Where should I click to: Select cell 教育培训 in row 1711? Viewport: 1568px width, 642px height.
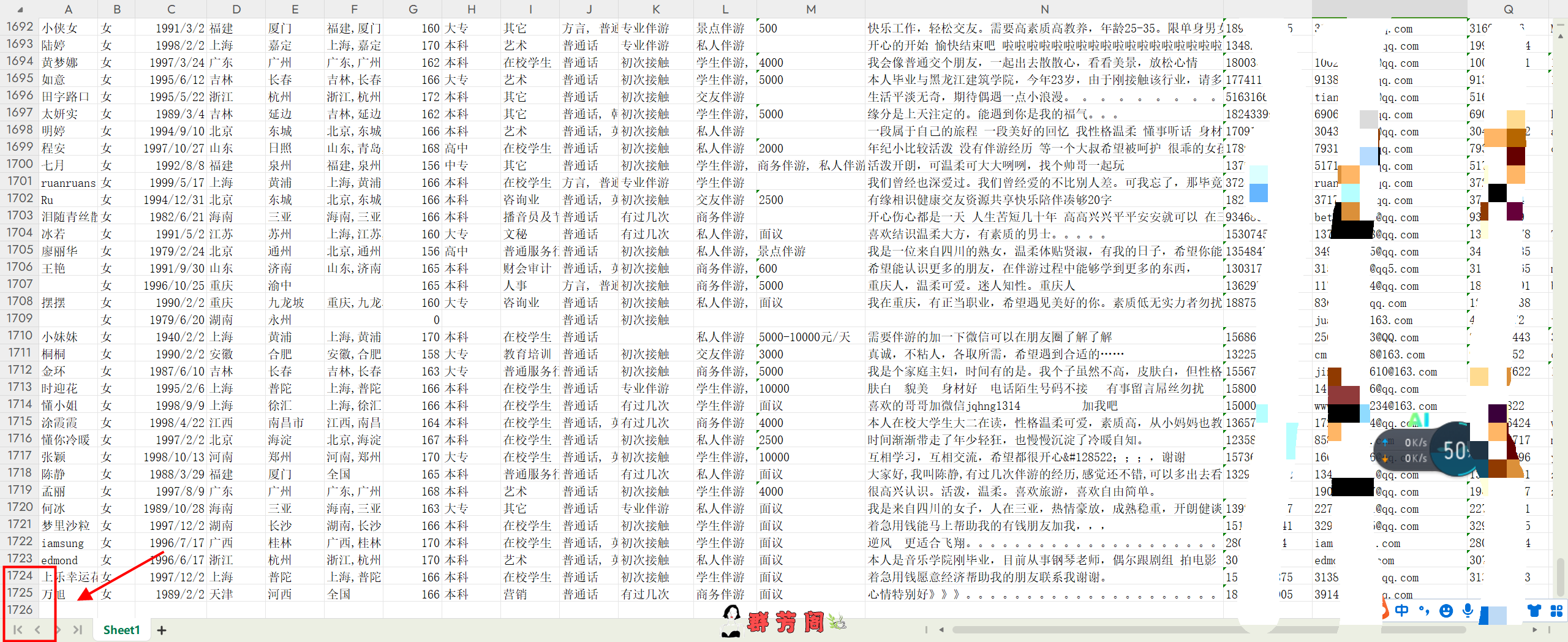530,354
